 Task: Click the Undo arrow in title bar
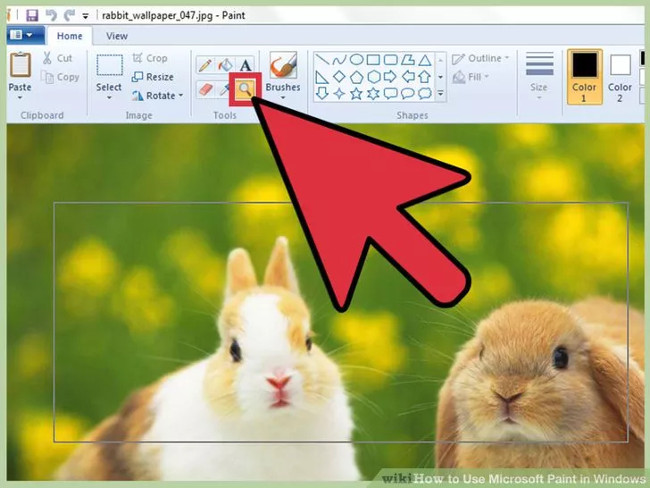[51, 15]
